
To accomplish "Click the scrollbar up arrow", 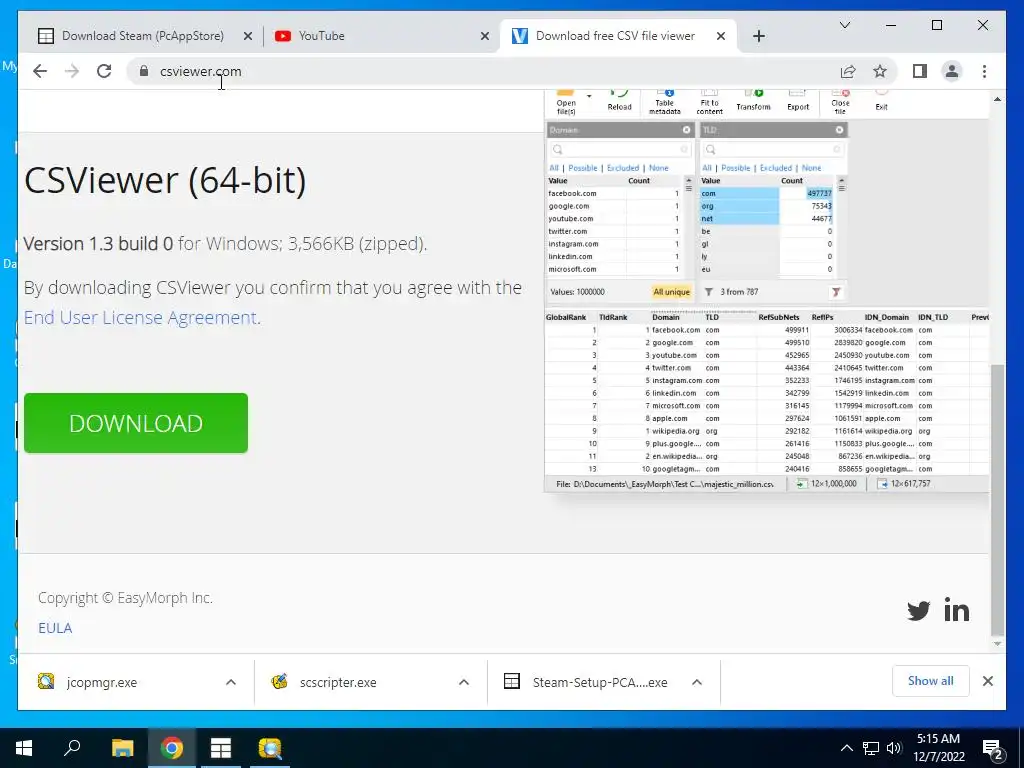I will click(x=997, y=99).
